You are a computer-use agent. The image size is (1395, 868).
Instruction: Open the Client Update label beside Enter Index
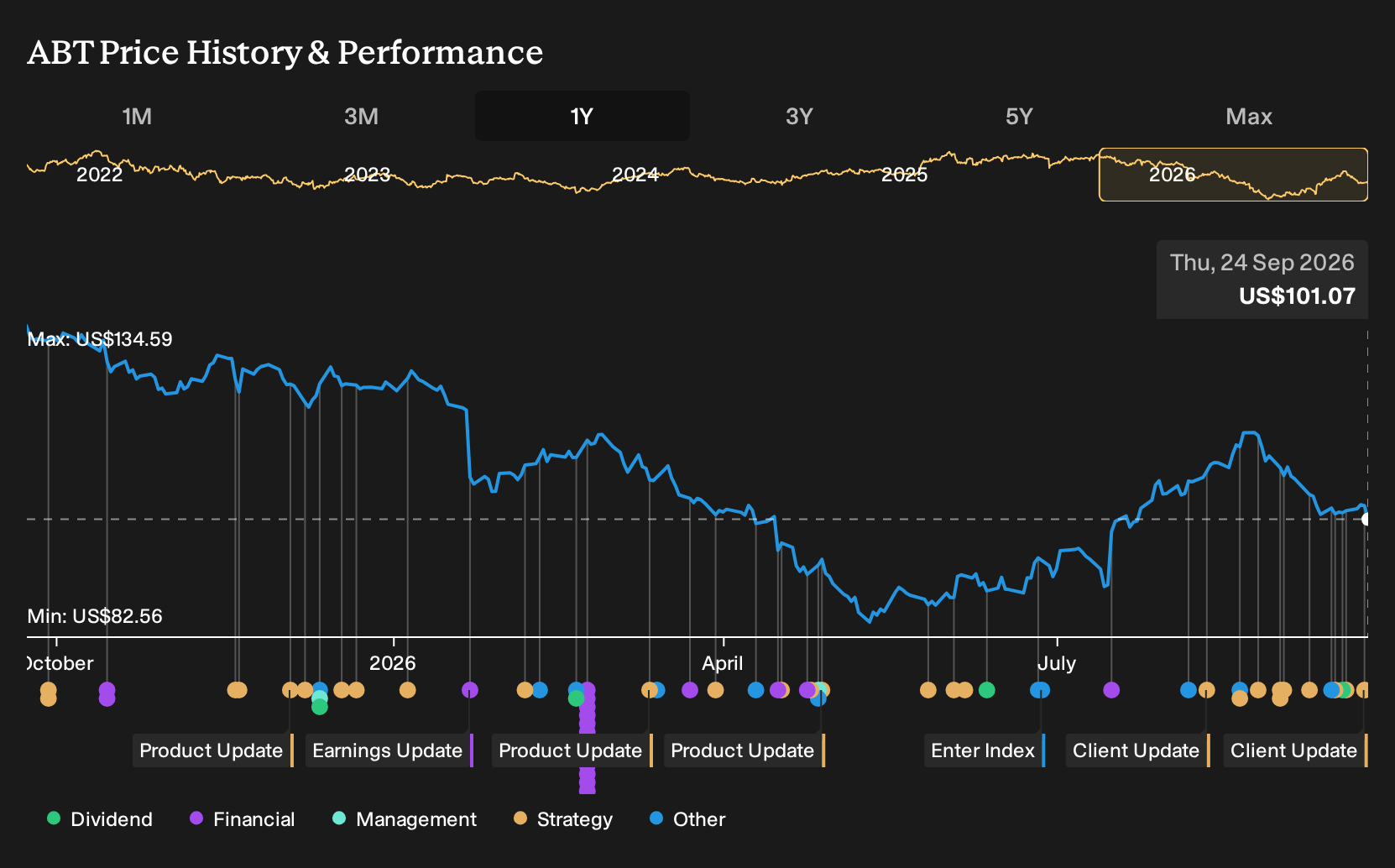point(1138,750)
